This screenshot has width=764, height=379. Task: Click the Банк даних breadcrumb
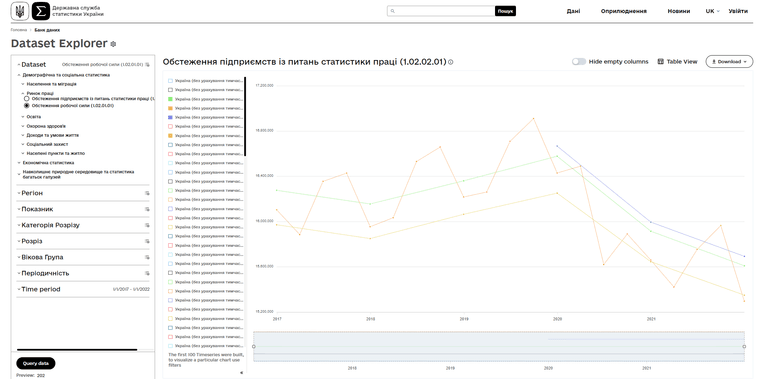(x=47, y=30)
